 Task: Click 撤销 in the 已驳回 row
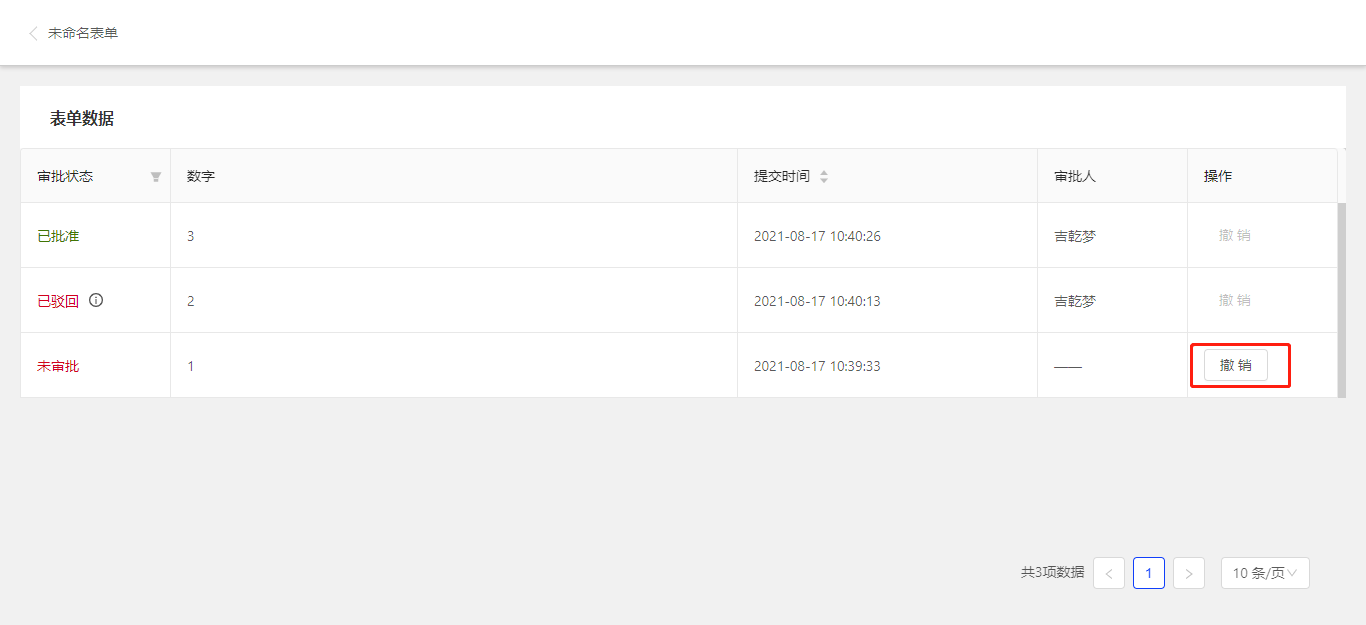[x=1236, y=301]
